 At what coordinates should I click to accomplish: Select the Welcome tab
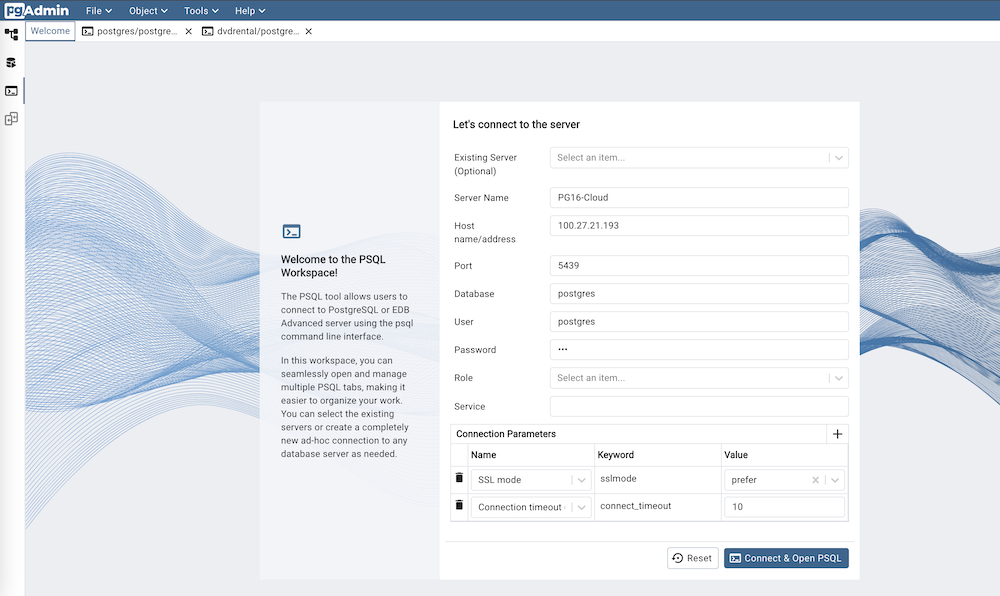click(49, 31)
